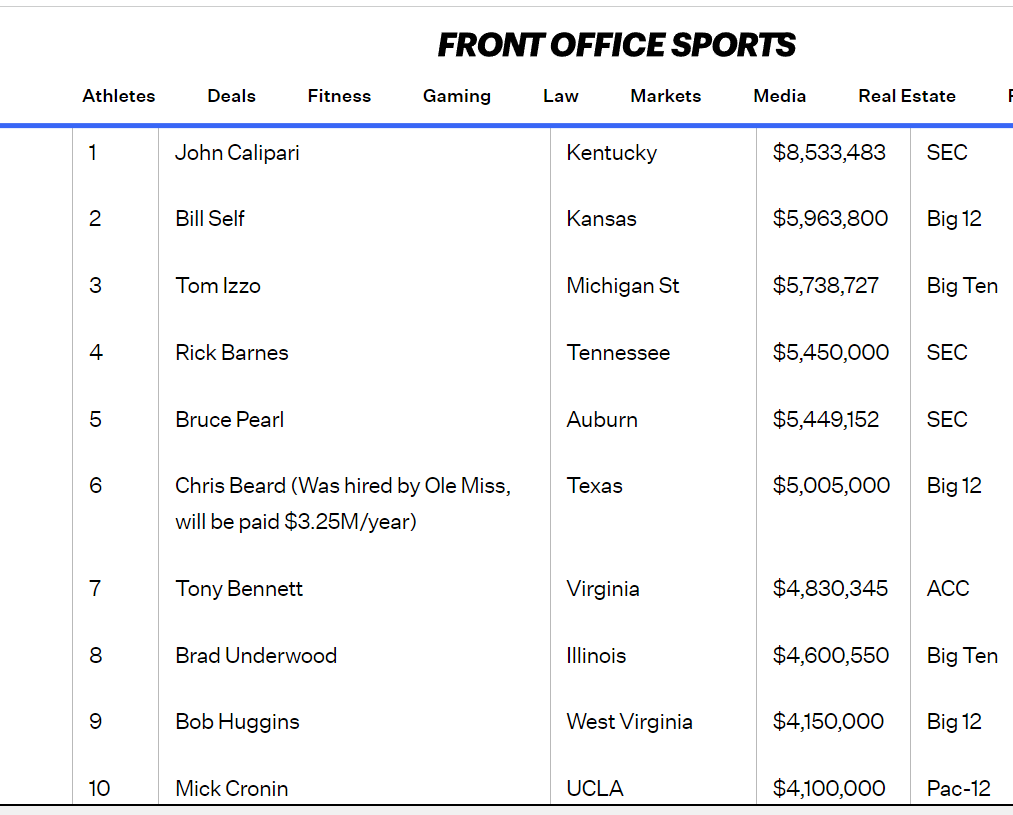The image size is (1013, 815).
Task: Select the Bill Self table cell
Action: click(210, 219)
